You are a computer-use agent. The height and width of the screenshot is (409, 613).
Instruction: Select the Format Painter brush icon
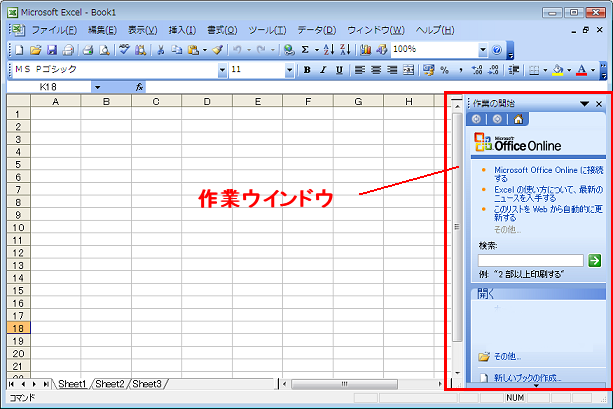pos(218,50)
